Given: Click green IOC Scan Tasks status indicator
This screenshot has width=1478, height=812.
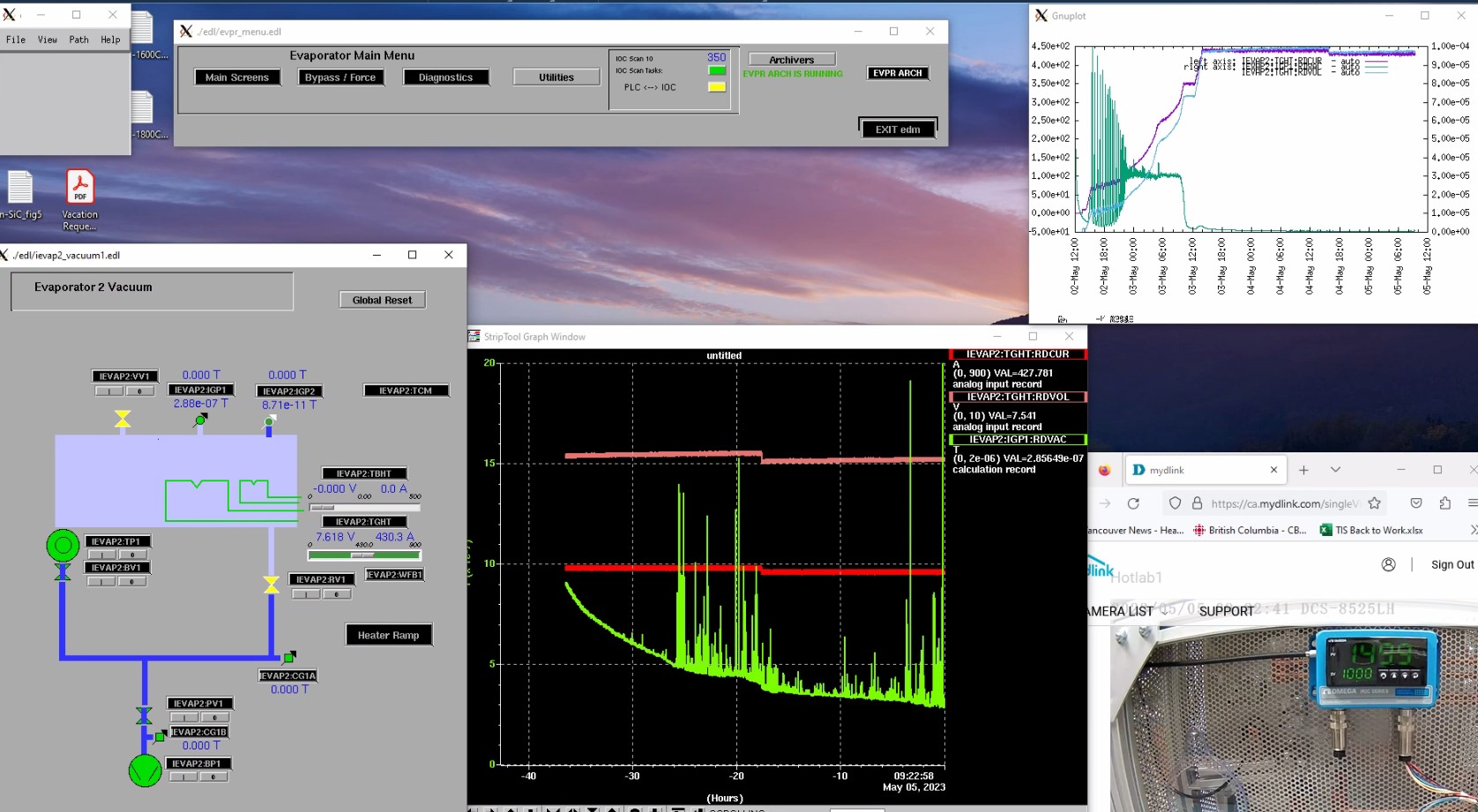Looking at the screenshot, I should click(717, 71).
